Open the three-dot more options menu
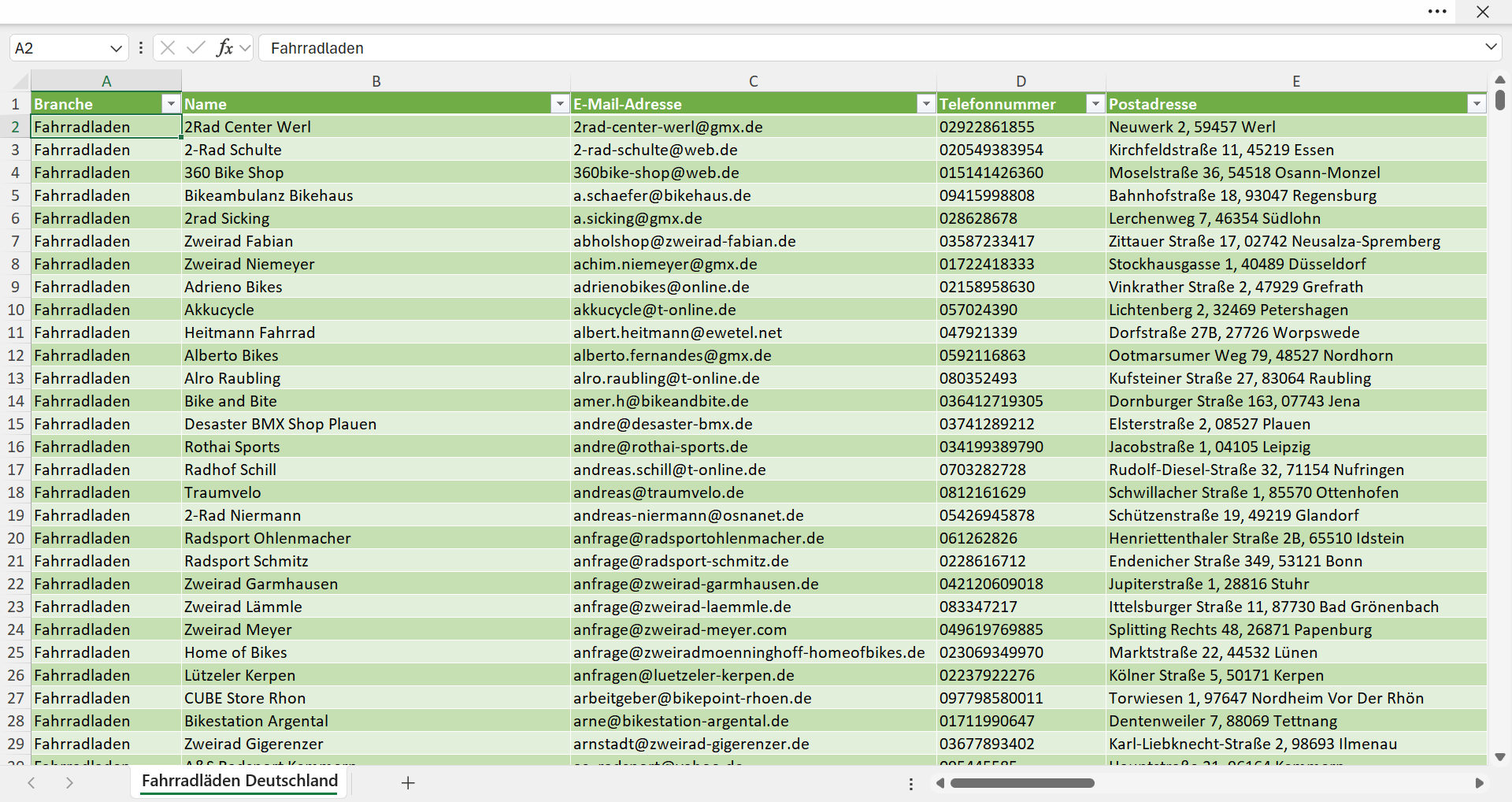The image size is (1512, 802). tap(1437, 12)
